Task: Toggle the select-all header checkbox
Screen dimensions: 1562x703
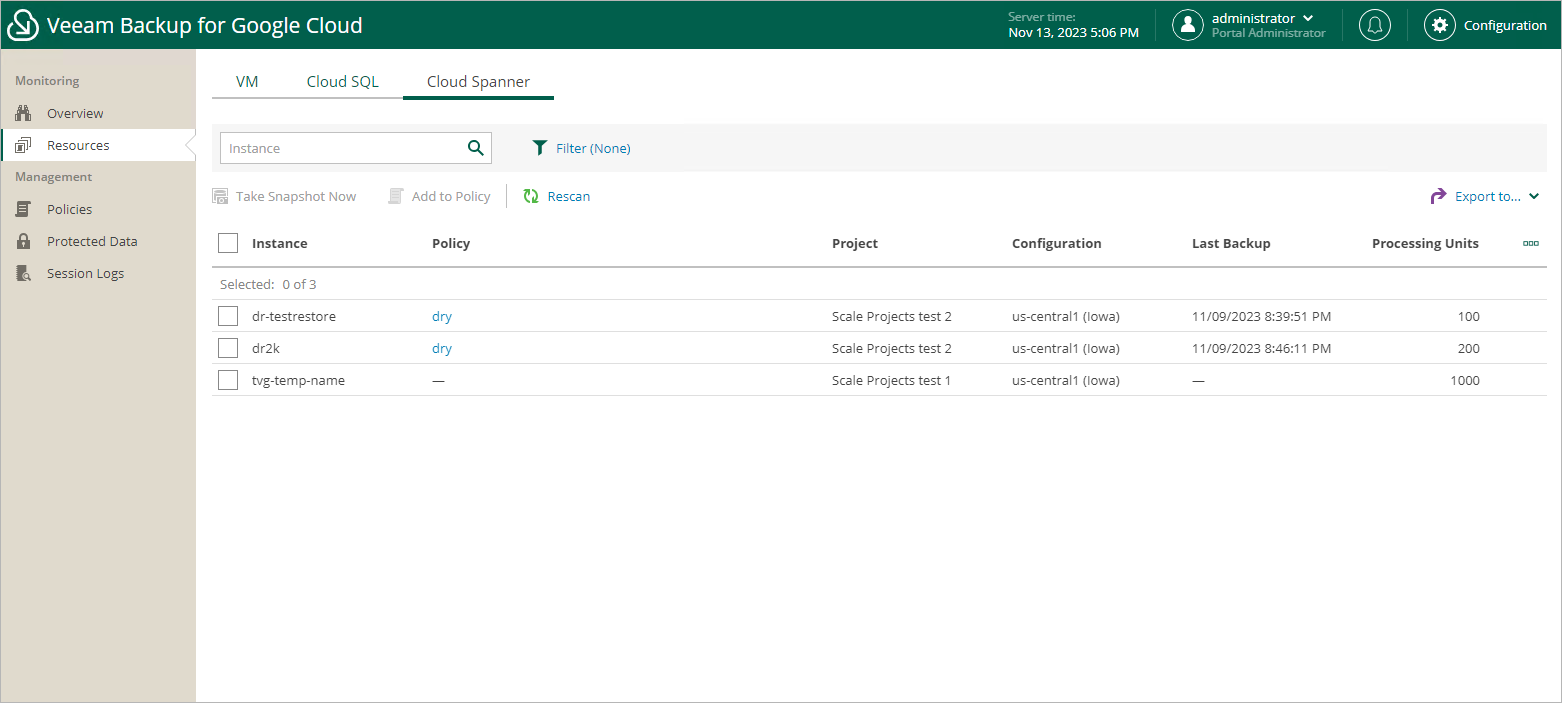Action: (x=228, y=243)
